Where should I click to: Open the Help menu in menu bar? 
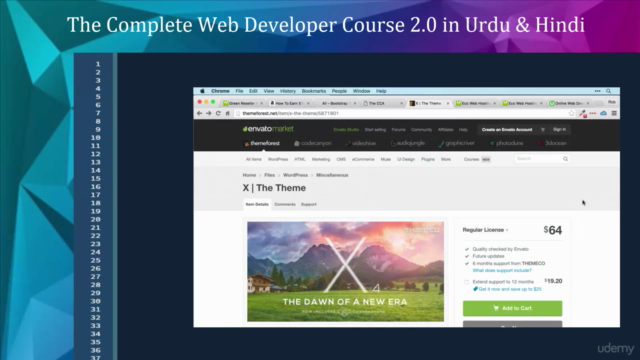pyautogui.click(x=381, y=91)
